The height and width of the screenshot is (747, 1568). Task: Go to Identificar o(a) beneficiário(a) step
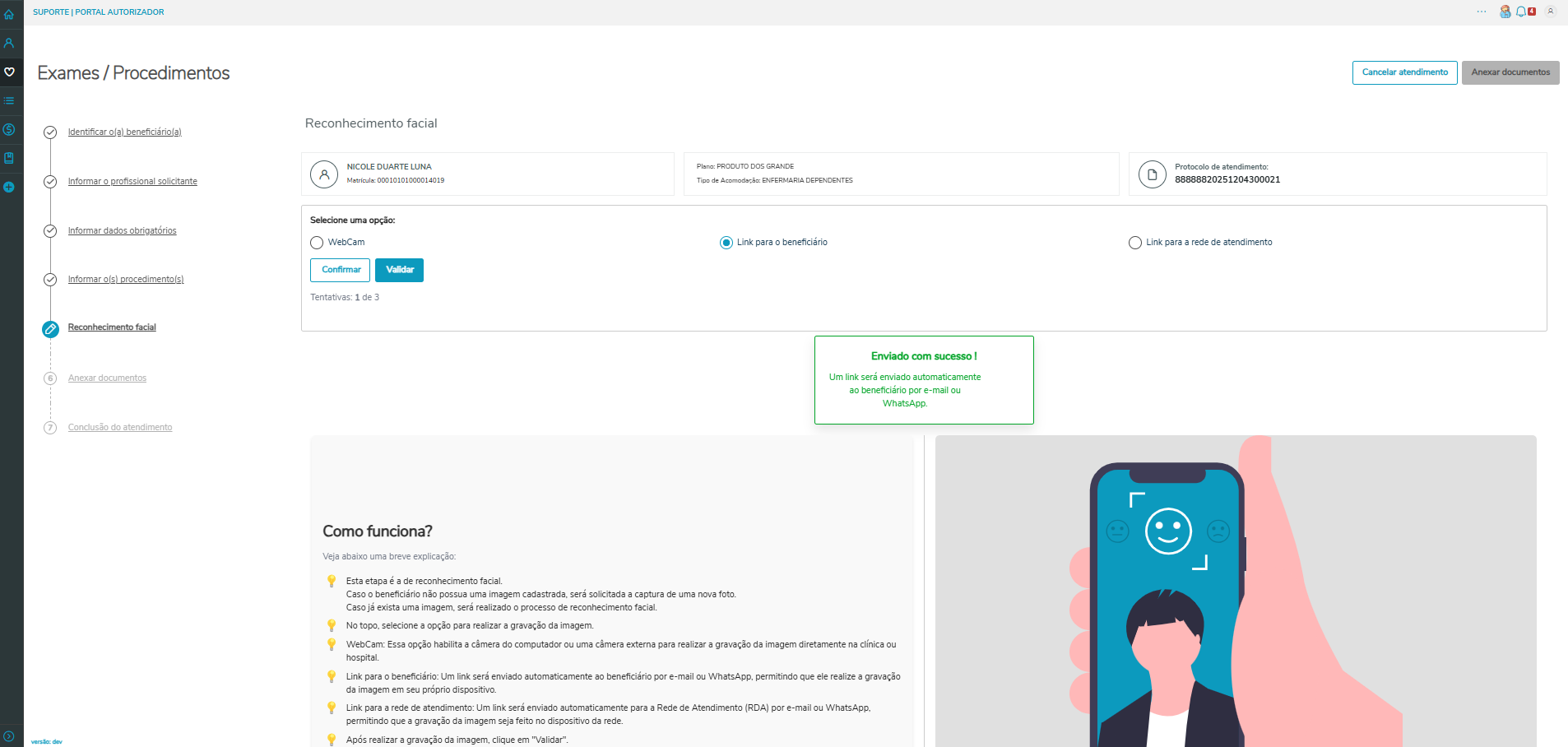coord(124,132)
